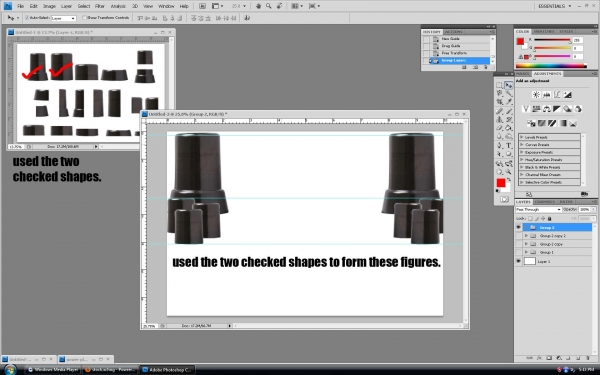Toggle the Auto-Select checkbox

(x=27, y=18)
